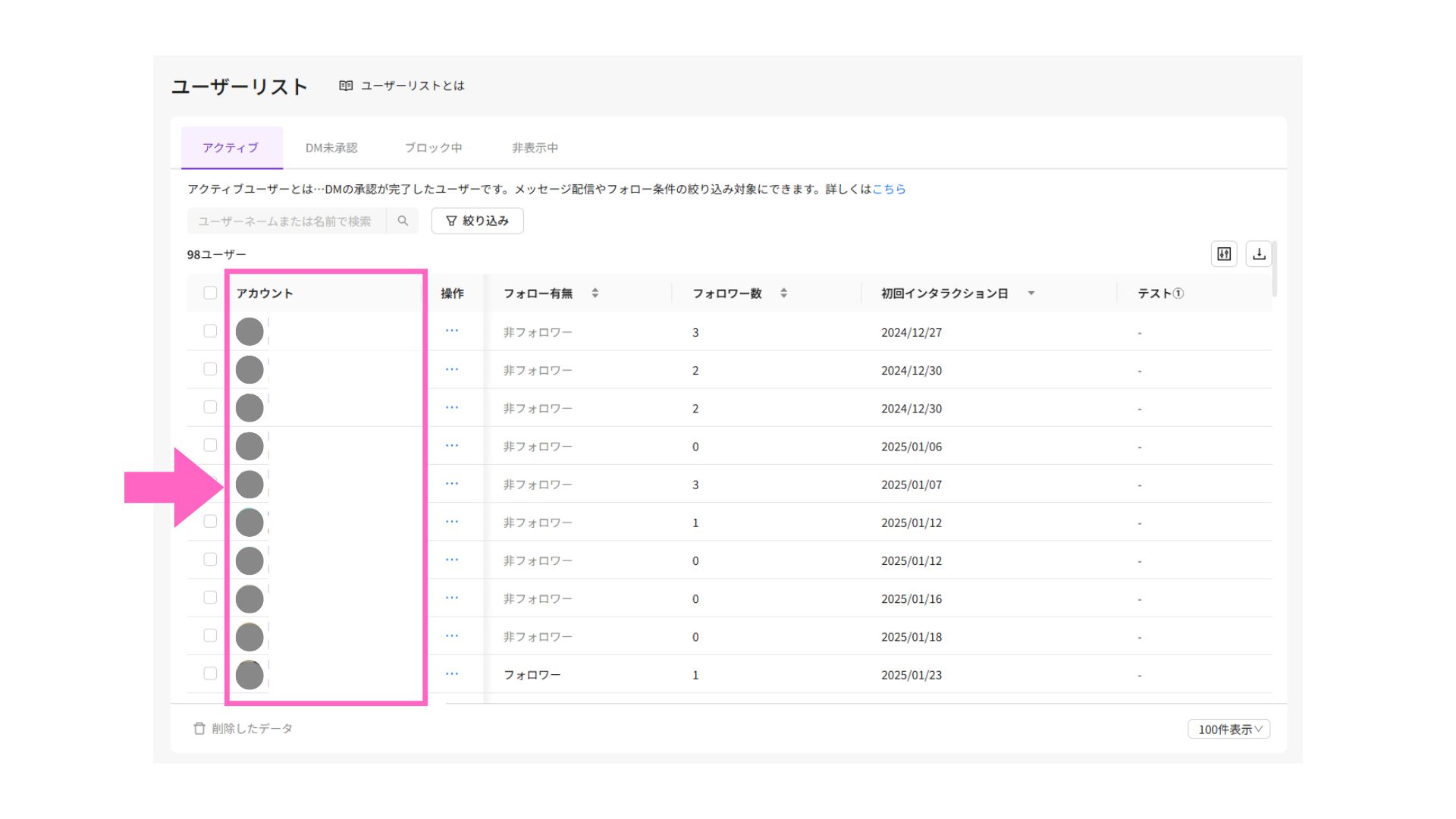Image resolution: width=1456 pixels, height=819 pixels.
Task: Open actions menu for row dated 2024/12/27
Action: (x=452, y=331)
